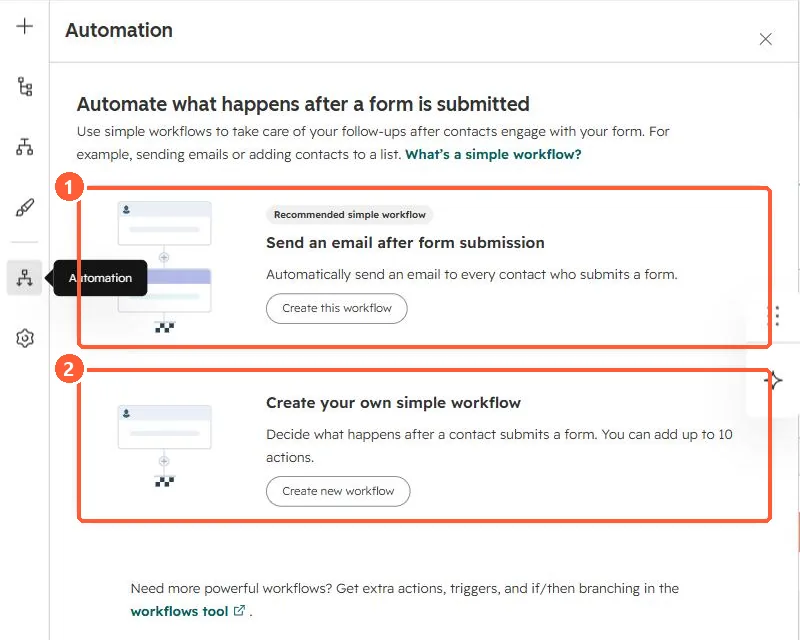Close the Automation panel
The image size is (800, 640).
[x=765, y=39]
